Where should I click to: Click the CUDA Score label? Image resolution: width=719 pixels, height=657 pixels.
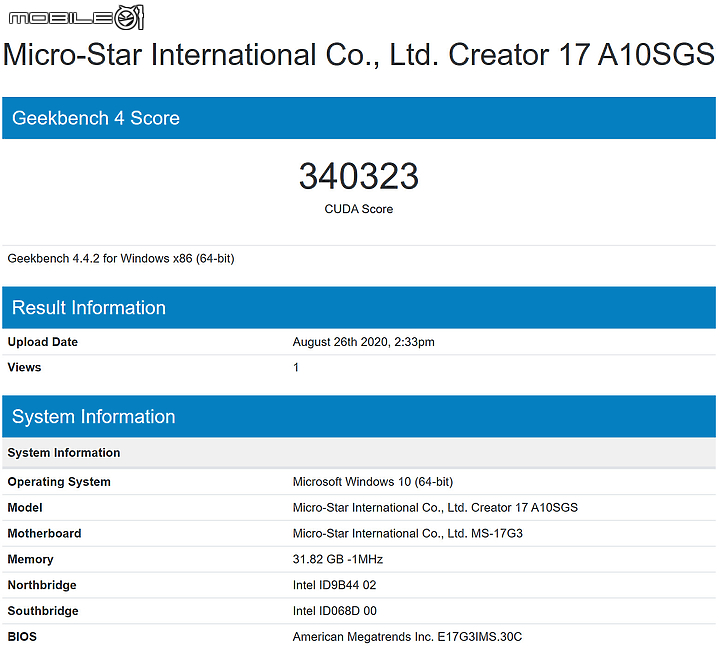click(359, 209)
